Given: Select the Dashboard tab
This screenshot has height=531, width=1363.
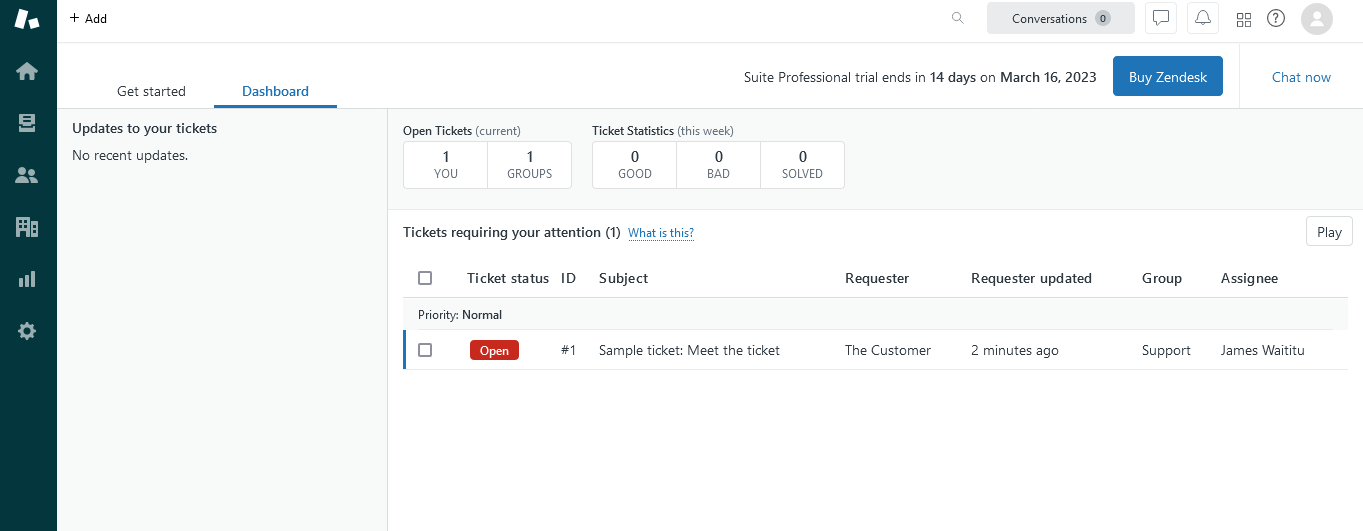Looking at the screenshot, I should 275,91.
